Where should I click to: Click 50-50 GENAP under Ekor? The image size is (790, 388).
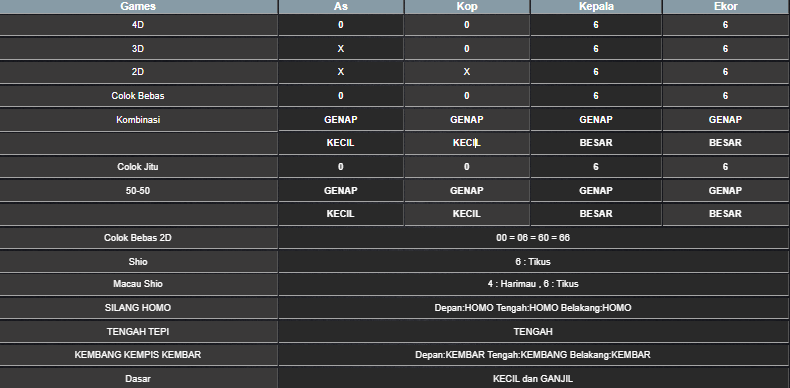tap(726, 190)
